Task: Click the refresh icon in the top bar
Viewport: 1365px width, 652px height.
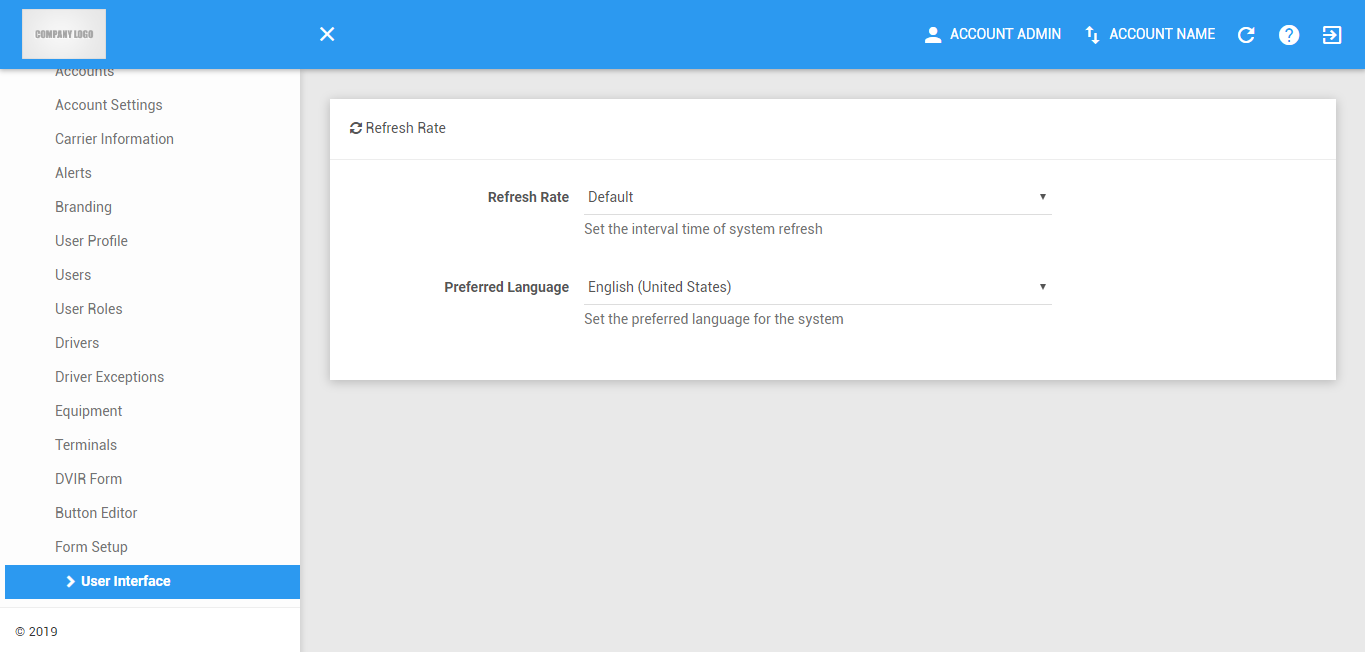Action: [x=1246, y=35]
